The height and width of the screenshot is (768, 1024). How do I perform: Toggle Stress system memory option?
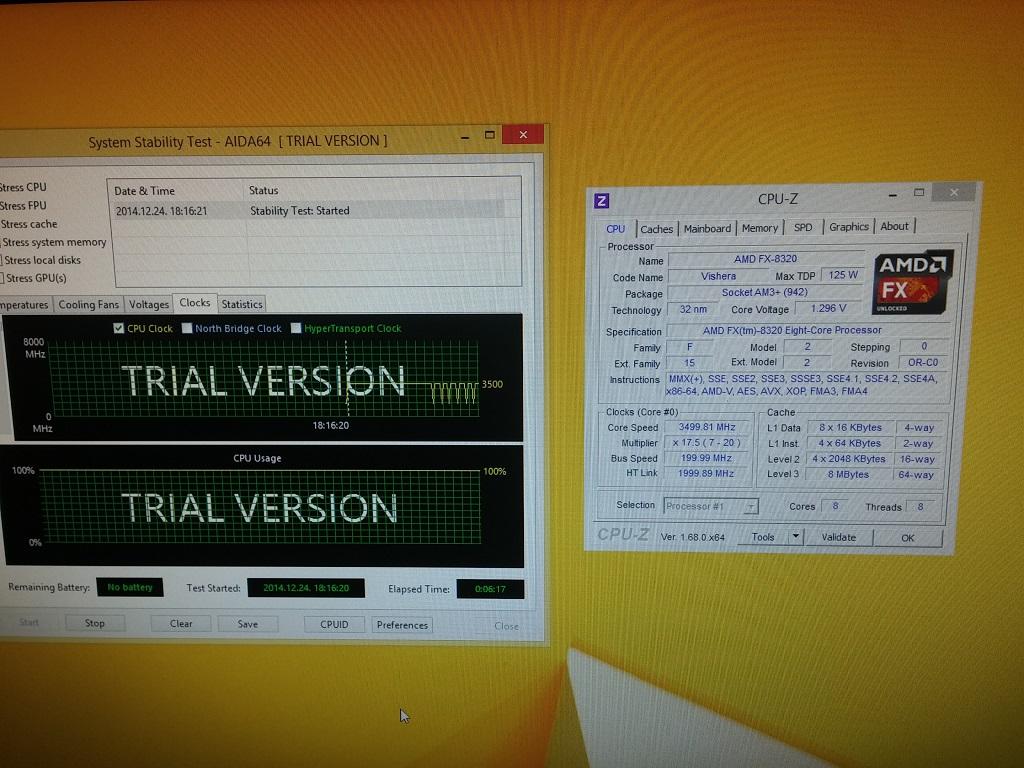(x=52, y=242)
